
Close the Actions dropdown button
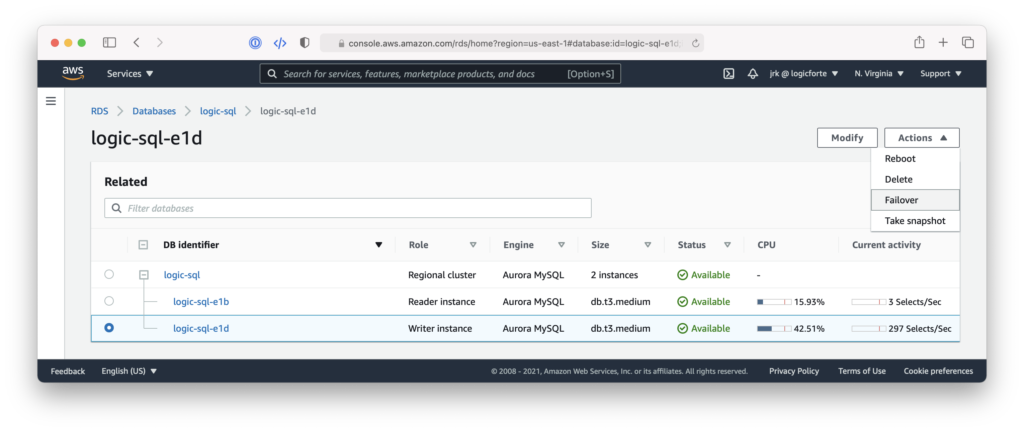921,138
